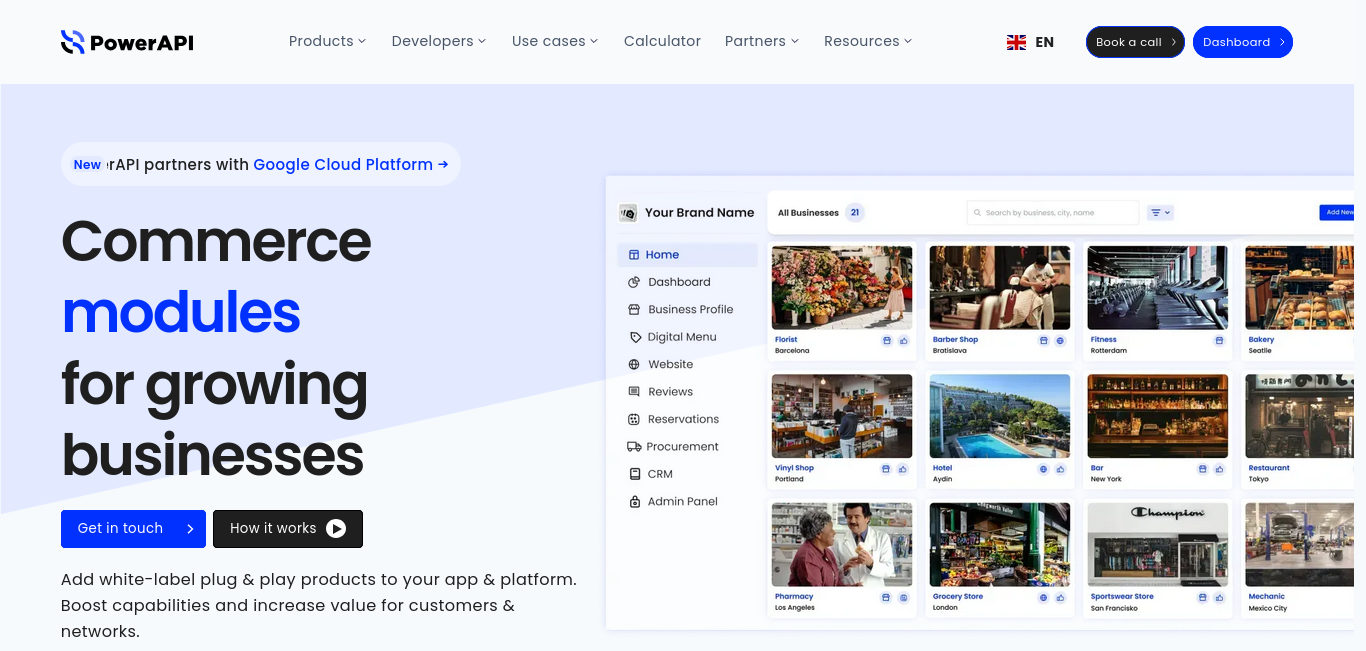The image size is (1366, 651).
Task: Click the Mechanic card title
Action: (1267, 597)
